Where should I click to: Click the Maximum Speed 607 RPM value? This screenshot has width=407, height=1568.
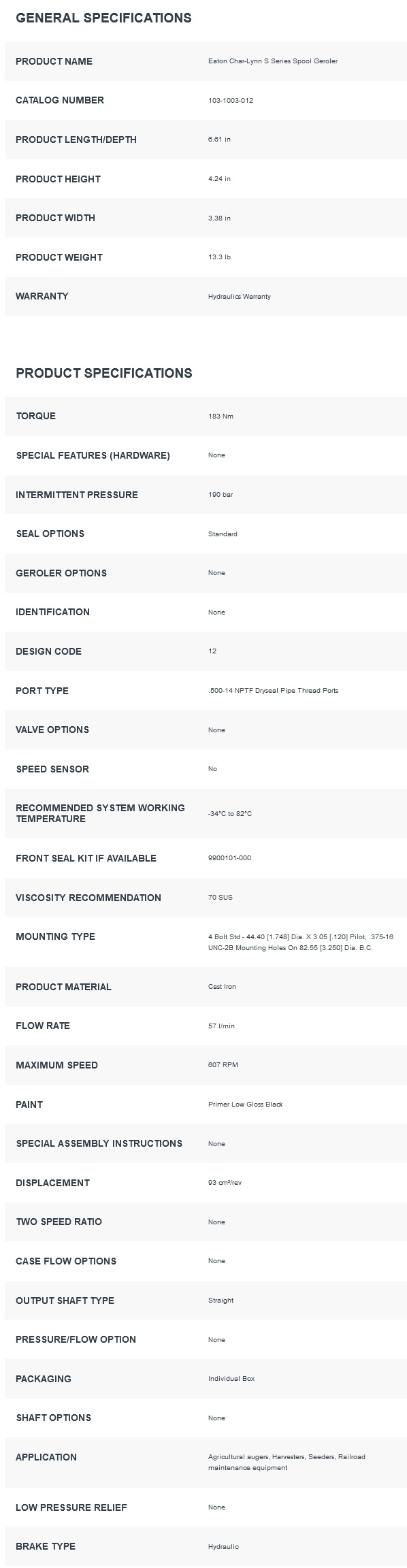click(223, 1065)
